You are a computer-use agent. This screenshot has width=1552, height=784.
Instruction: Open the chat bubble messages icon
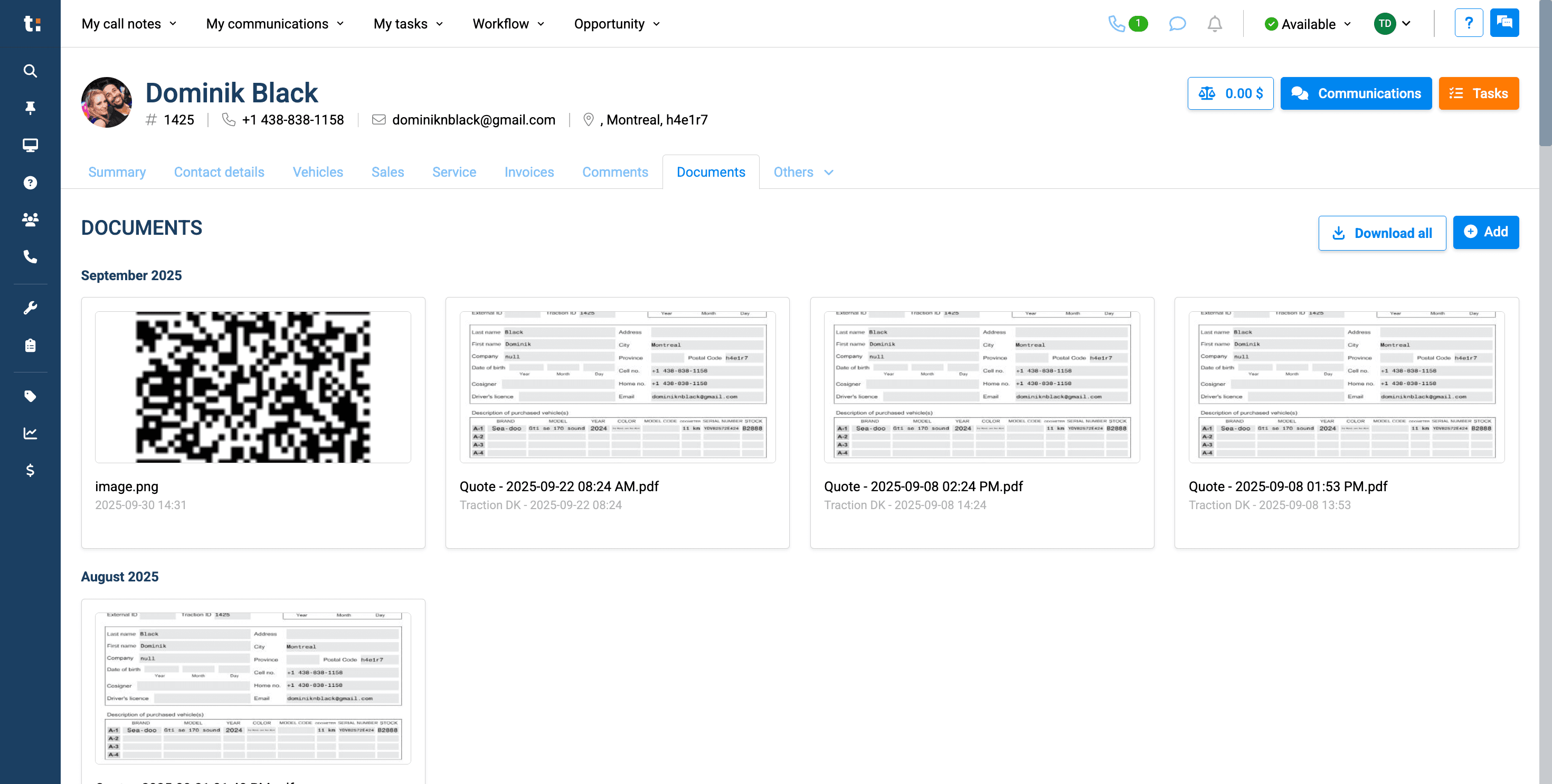coord(1177,24)
